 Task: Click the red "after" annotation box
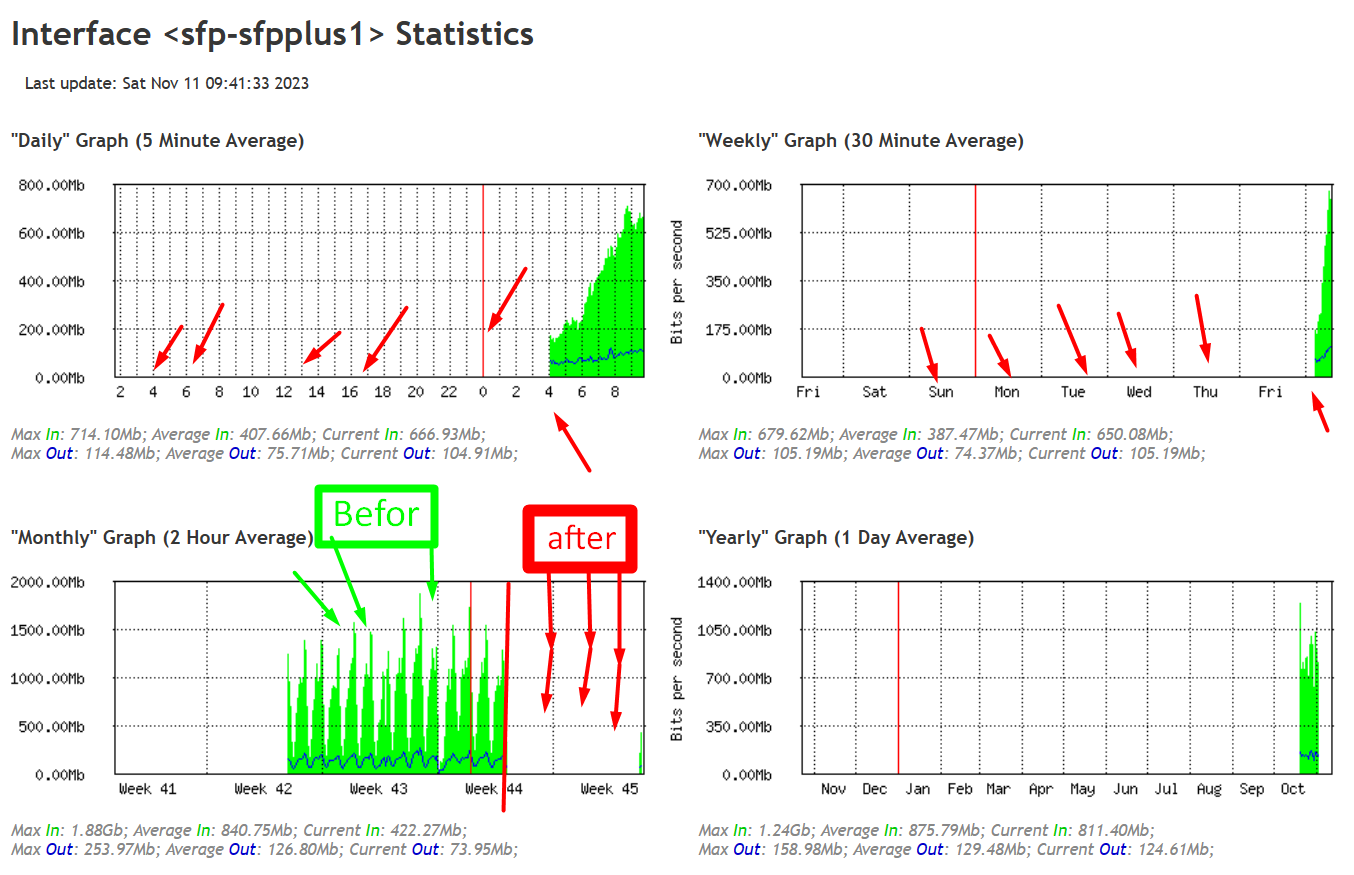[580, 538]
